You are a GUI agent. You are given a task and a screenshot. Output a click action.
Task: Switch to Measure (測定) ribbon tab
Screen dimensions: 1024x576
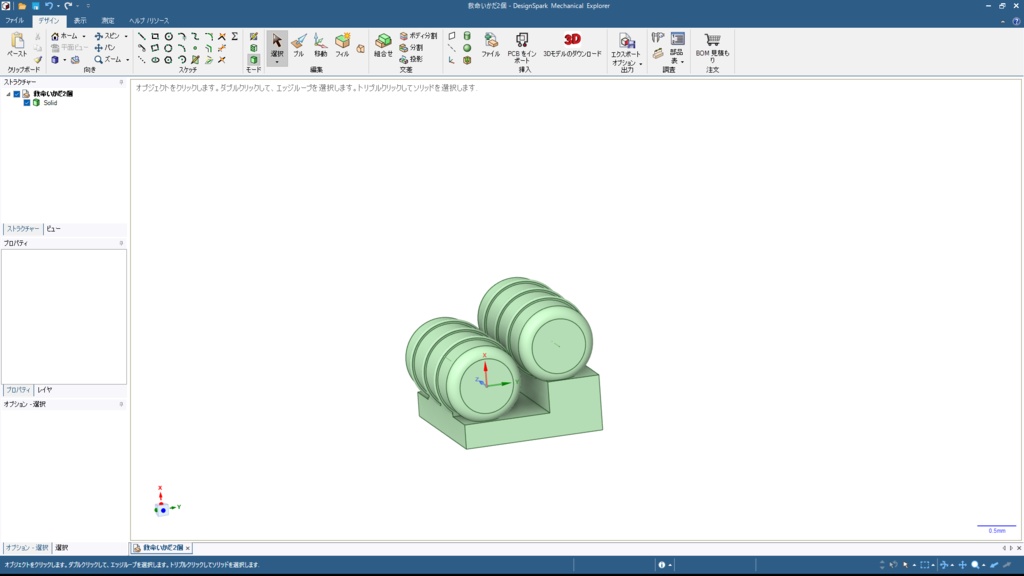(x=108, y=21)
